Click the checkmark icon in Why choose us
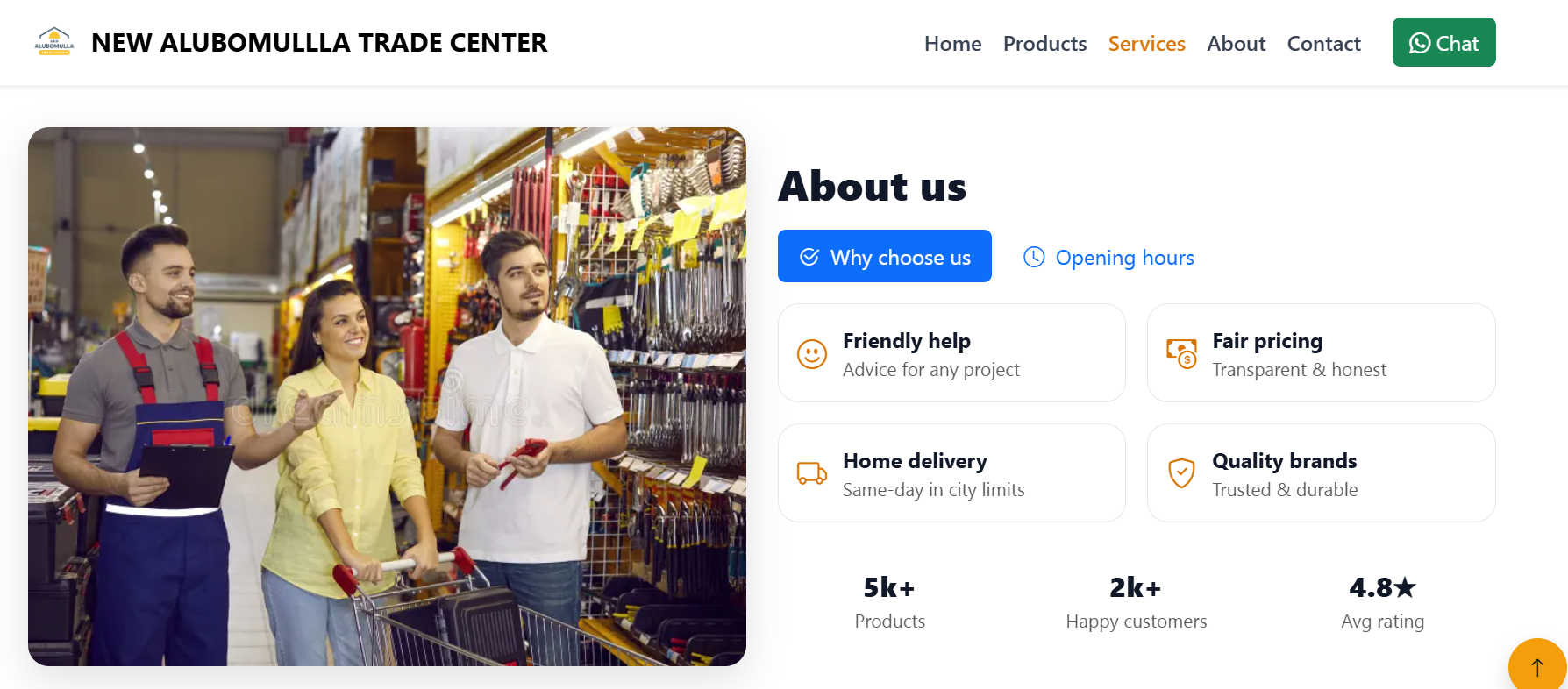The height and width of the screenshot is (689, 1568). pyautogui.click(x=809, y=257)
